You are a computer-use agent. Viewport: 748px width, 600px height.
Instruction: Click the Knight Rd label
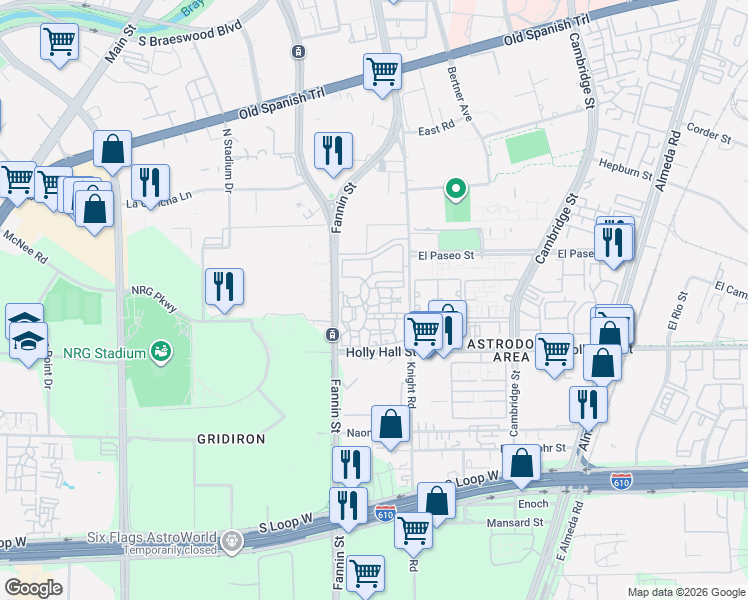click(x=411, y=384)
